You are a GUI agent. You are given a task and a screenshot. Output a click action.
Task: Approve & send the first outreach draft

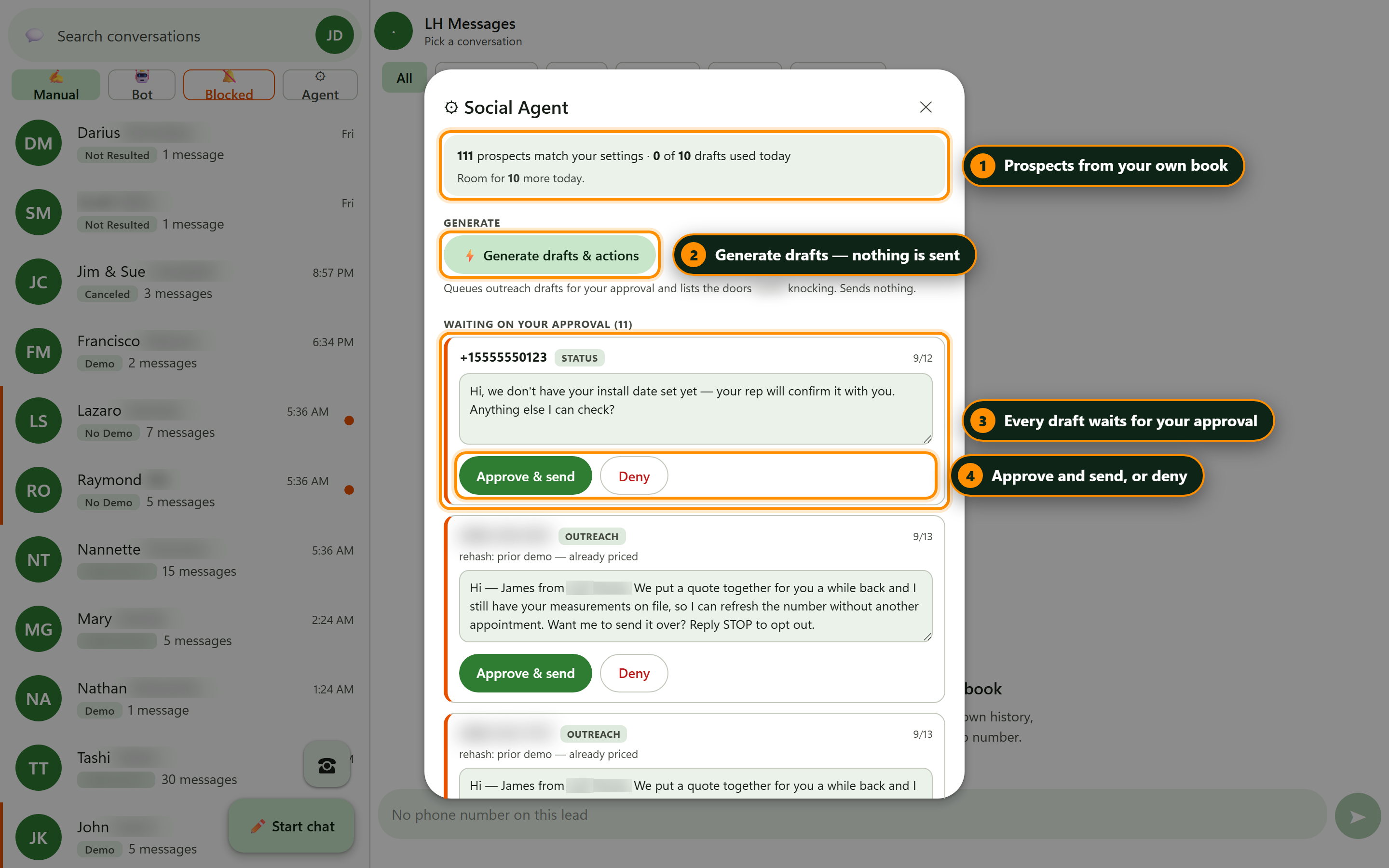click(x=525, y=673)
